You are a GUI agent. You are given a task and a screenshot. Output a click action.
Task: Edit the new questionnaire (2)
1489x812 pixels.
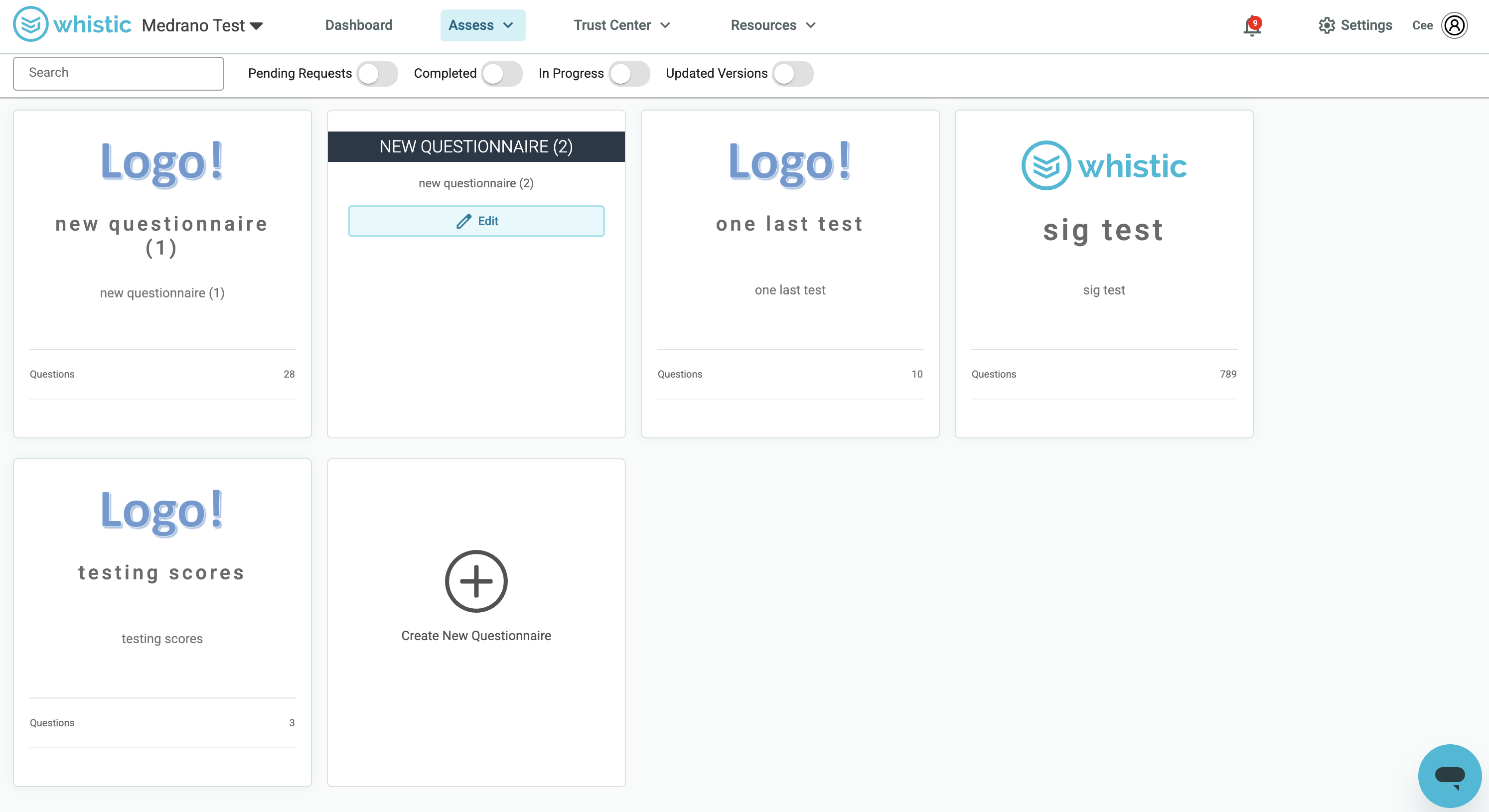tap(476, 221)
